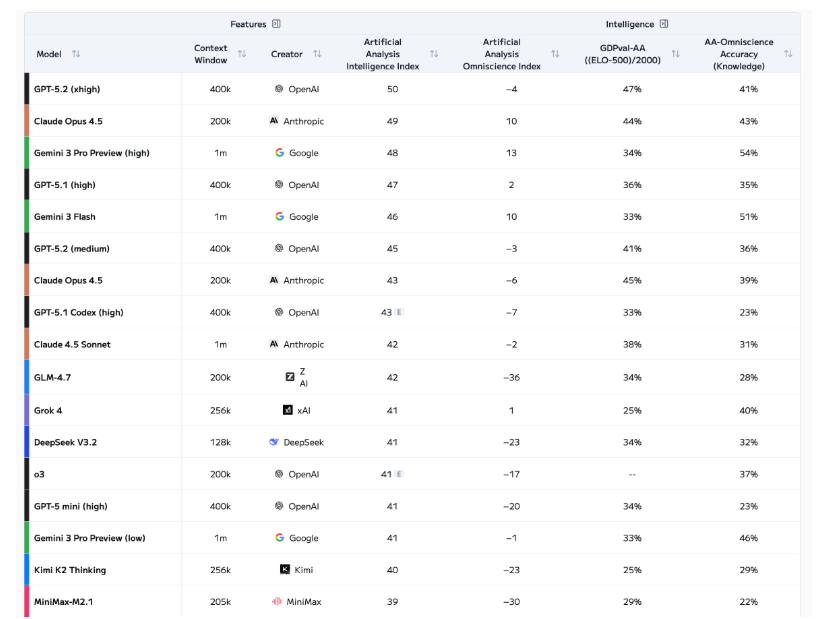This screenshot has height=619, width=822.
Task: Click the DeepSeek whale logo
Action: [x=274, y=442]
